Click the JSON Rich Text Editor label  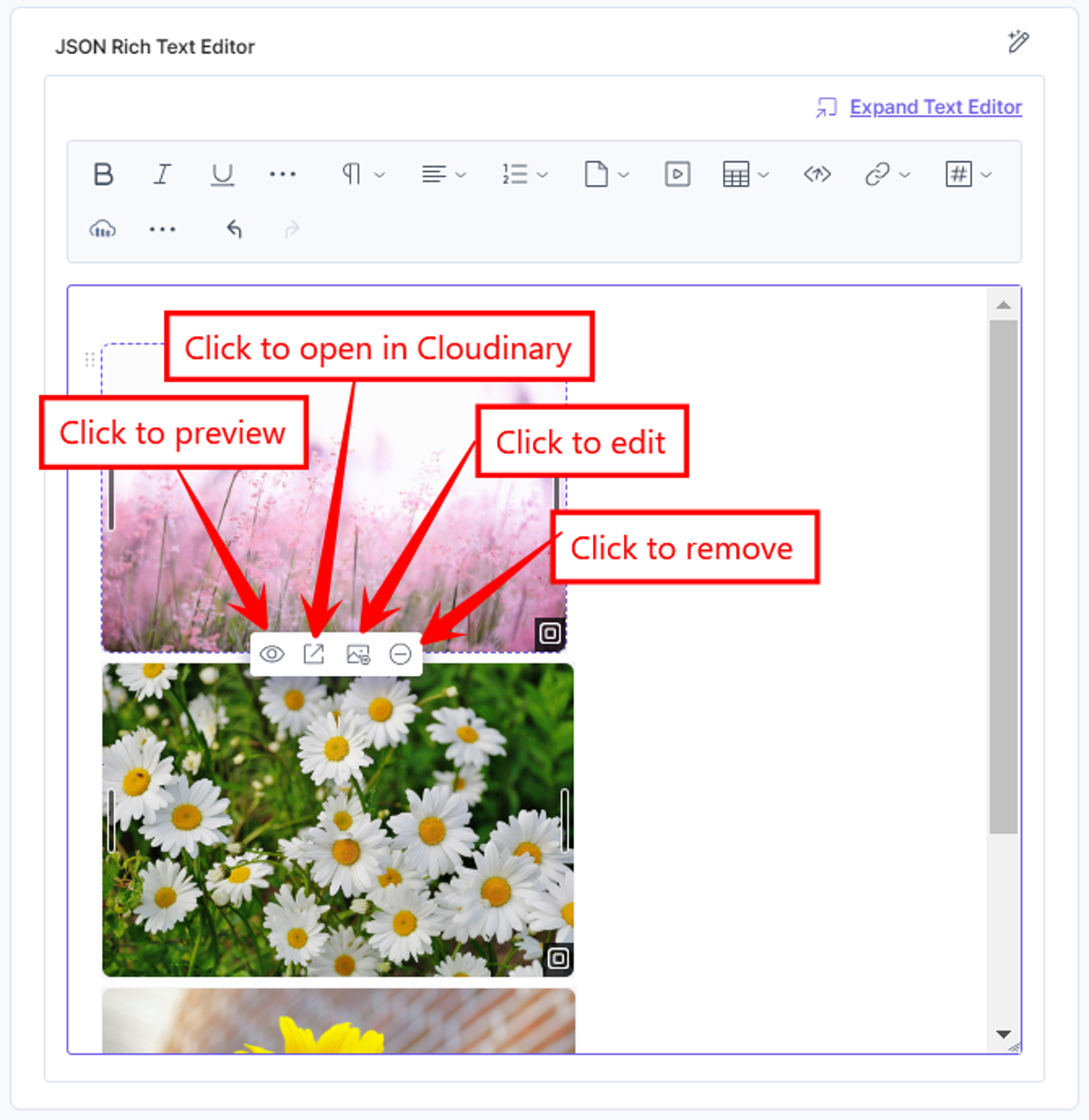155,47
